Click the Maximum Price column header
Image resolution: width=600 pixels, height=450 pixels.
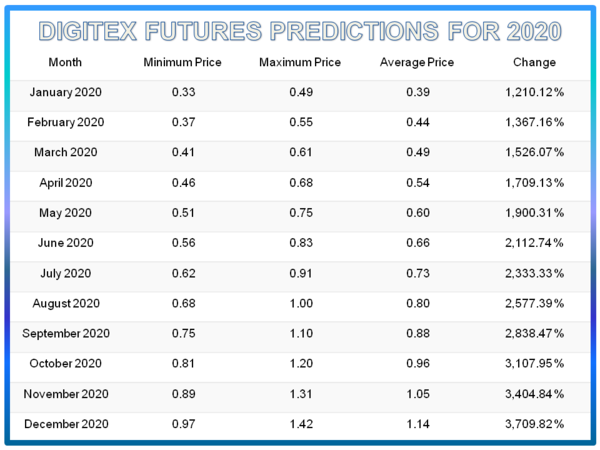(x=299, y=63)
